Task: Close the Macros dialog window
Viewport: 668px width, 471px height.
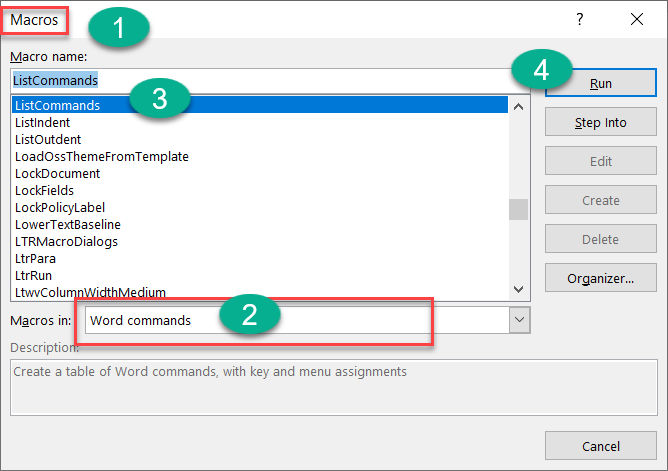Action: (x=637, y=19)
